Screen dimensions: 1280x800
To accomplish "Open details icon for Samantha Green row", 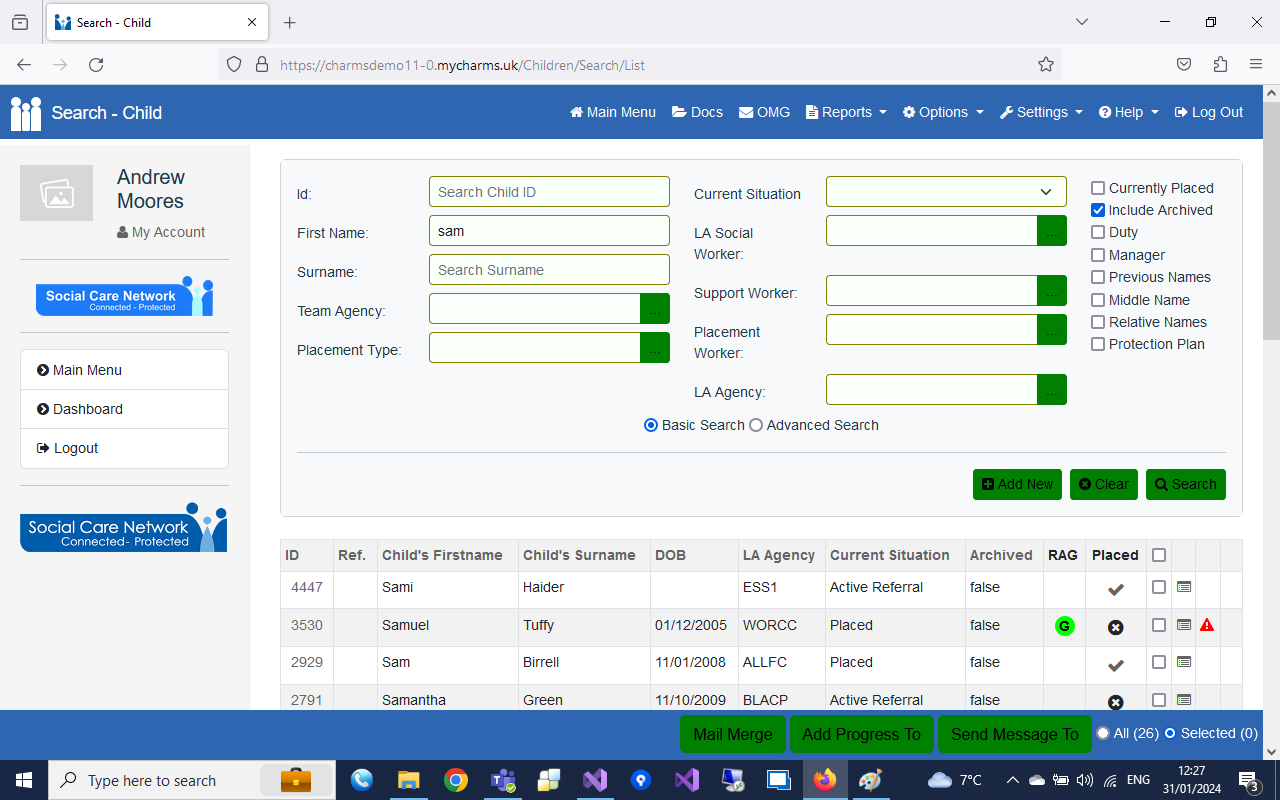I will click(1184, 700).
